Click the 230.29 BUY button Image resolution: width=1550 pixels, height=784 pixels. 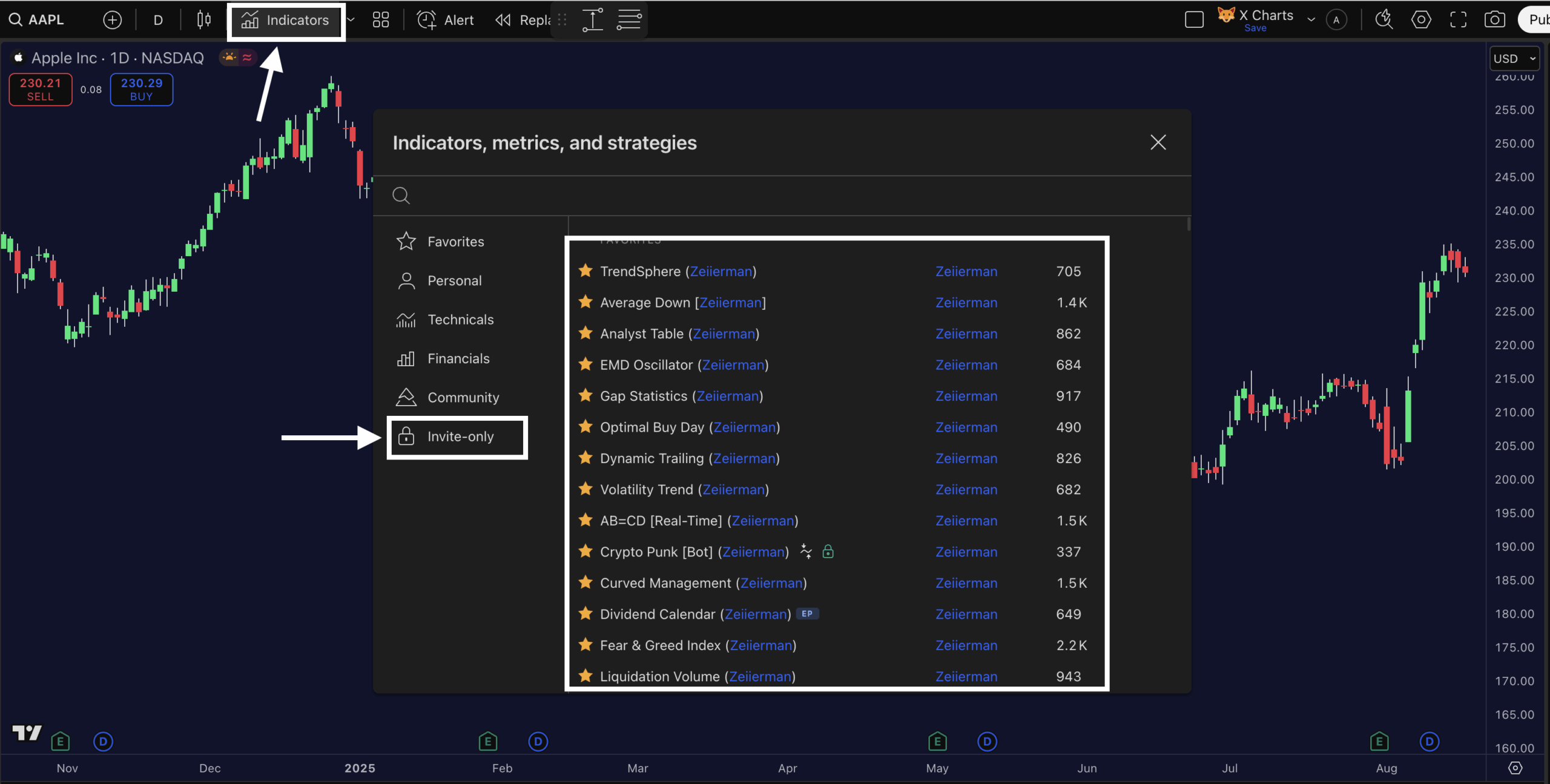pos(141,89)
